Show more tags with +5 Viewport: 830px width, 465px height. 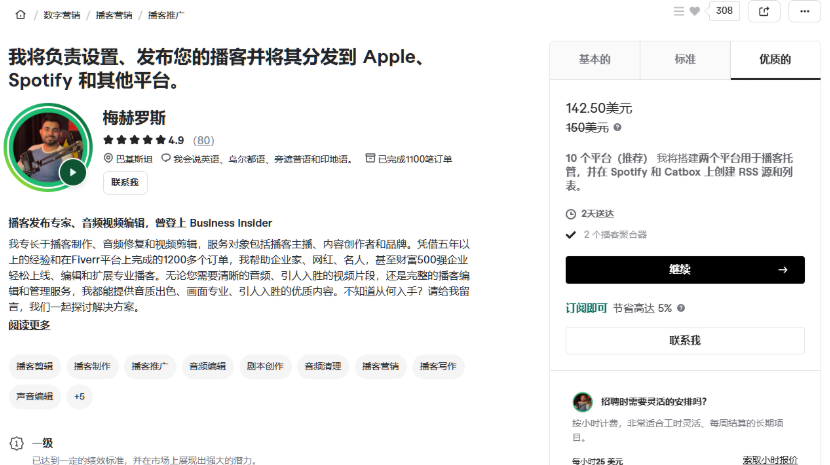tap(80, 397)
